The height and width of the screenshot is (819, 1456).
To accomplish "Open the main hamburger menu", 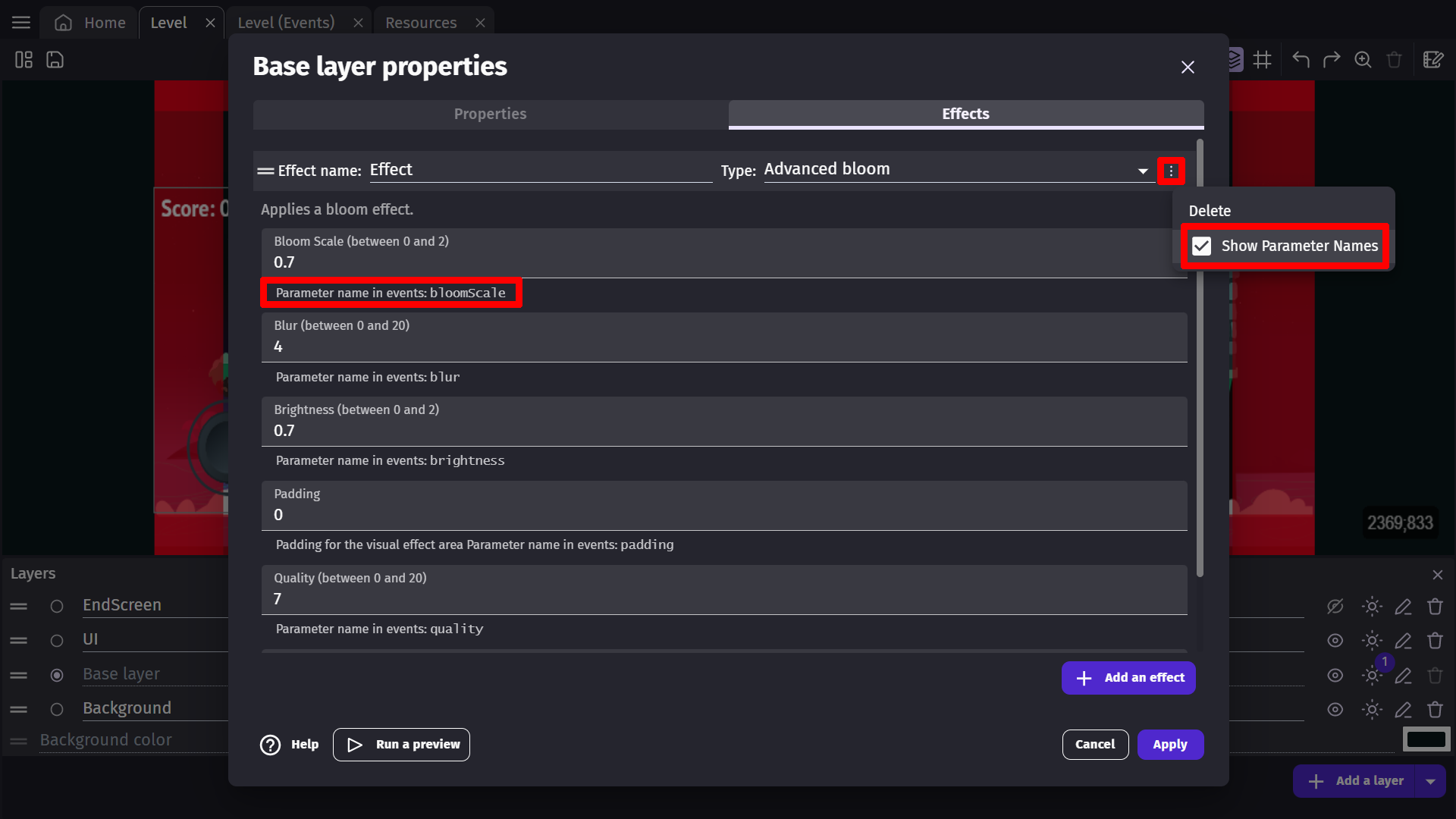I will tap(21, 23).
